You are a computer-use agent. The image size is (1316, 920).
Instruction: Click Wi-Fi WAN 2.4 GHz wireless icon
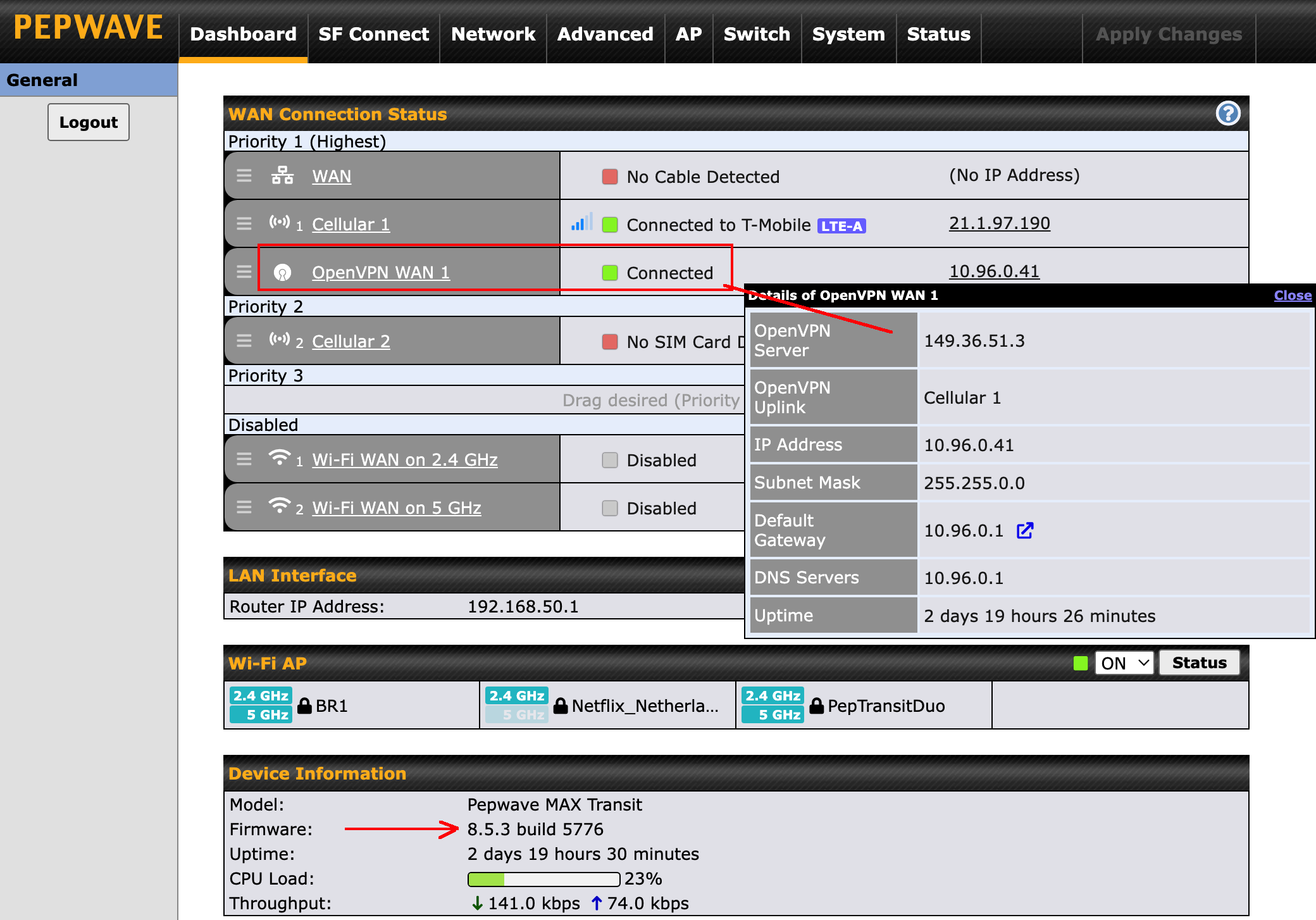click(279, 457)
